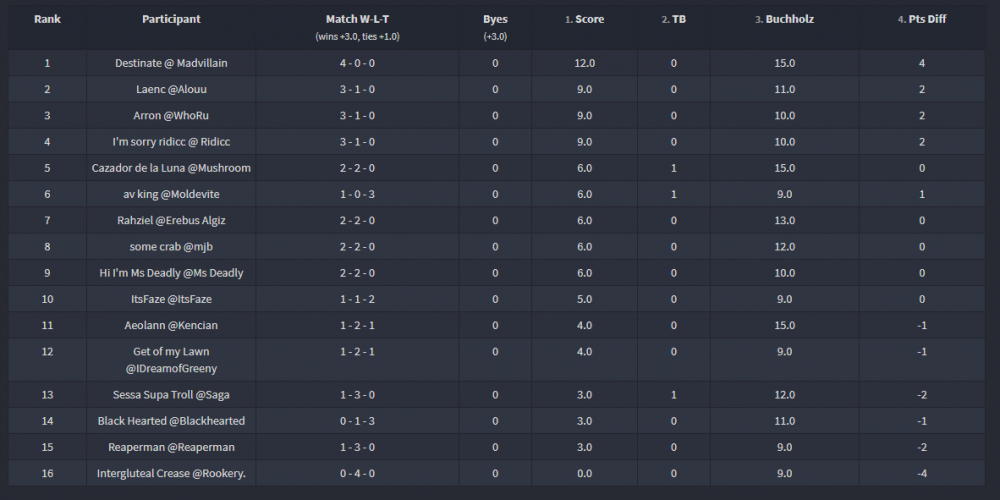Sort by the Buchholz column header
Screen dimensions: 1000x500
click(x=789, y=19)
